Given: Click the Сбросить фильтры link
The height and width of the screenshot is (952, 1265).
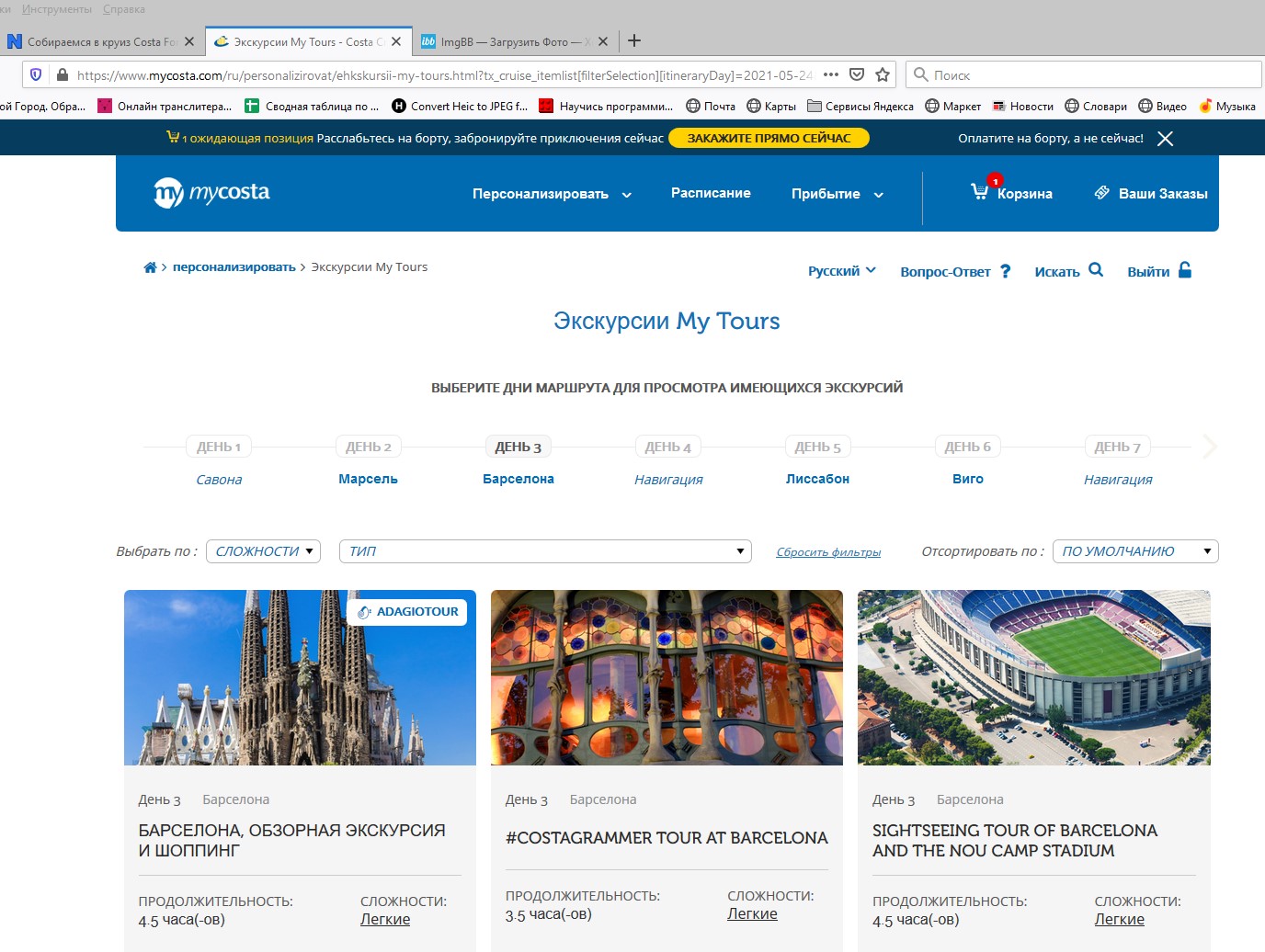Looking at the screenshot, I should tap(828, 552).
